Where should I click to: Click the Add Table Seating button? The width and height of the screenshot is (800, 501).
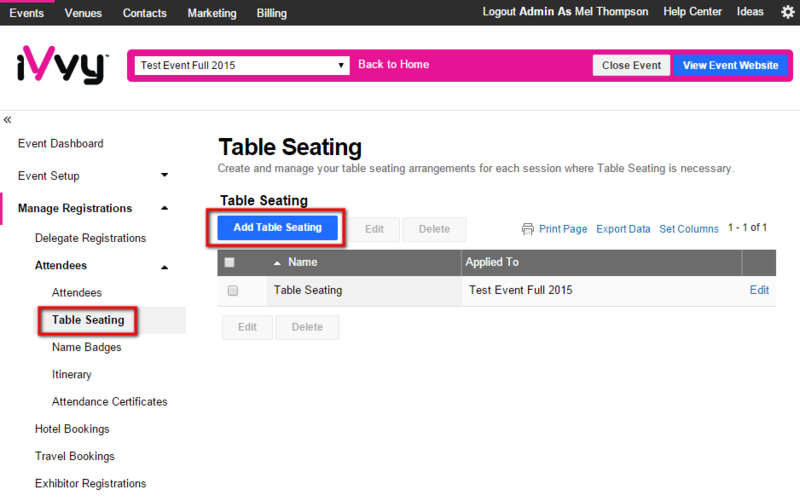point(278,228)
